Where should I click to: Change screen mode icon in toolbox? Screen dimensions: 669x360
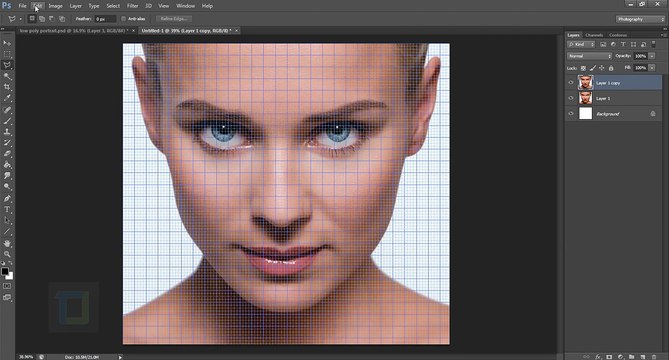pos(7,298)
